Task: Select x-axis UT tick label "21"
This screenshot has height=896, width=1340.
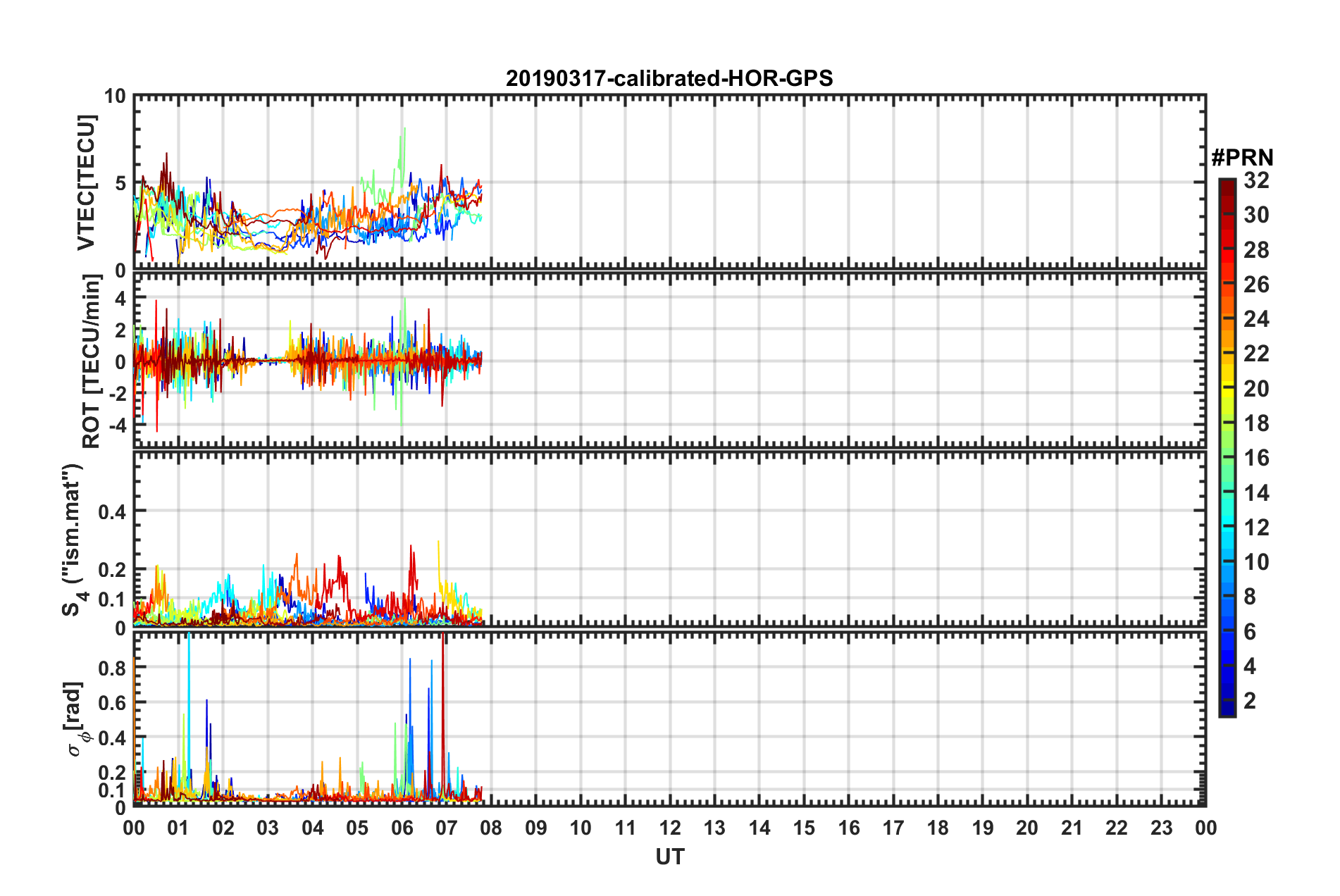Action: [1072, 828]
